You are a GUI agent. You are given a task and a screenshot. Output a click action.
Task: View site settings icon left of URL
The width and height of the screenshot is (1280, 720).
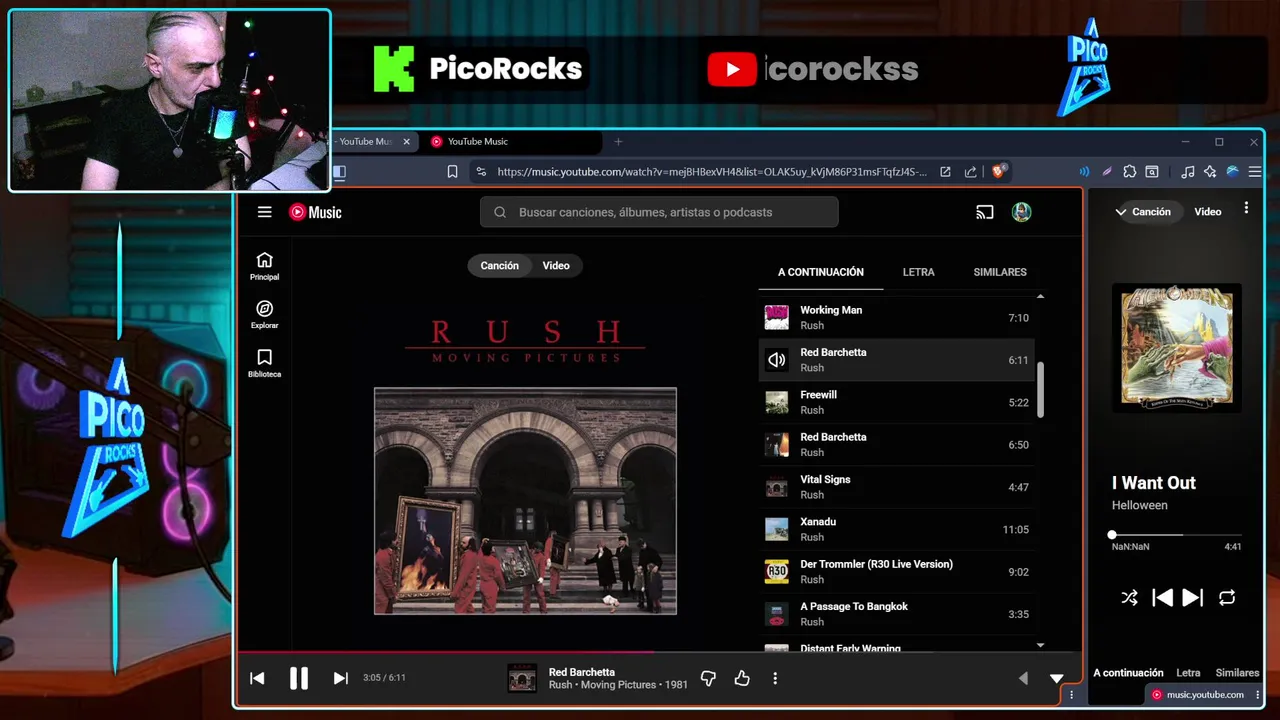point(481,172)
